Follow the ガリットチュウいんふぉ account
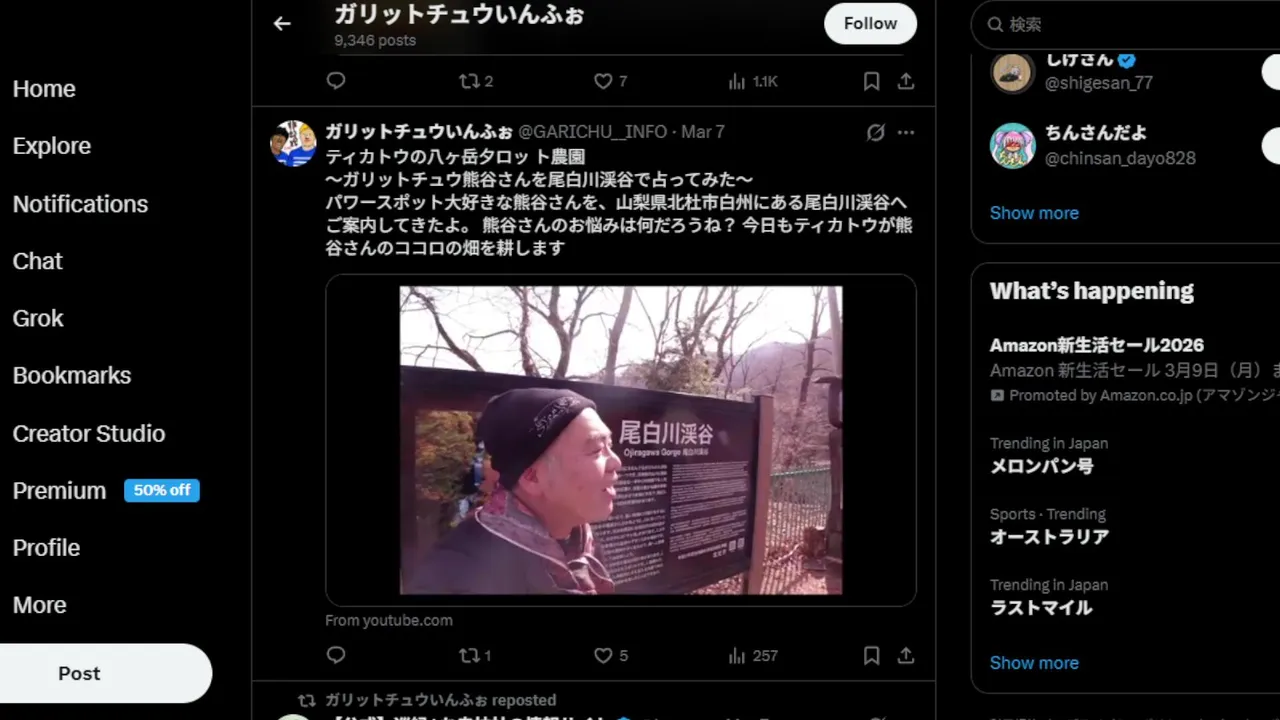 coord(870,24)
